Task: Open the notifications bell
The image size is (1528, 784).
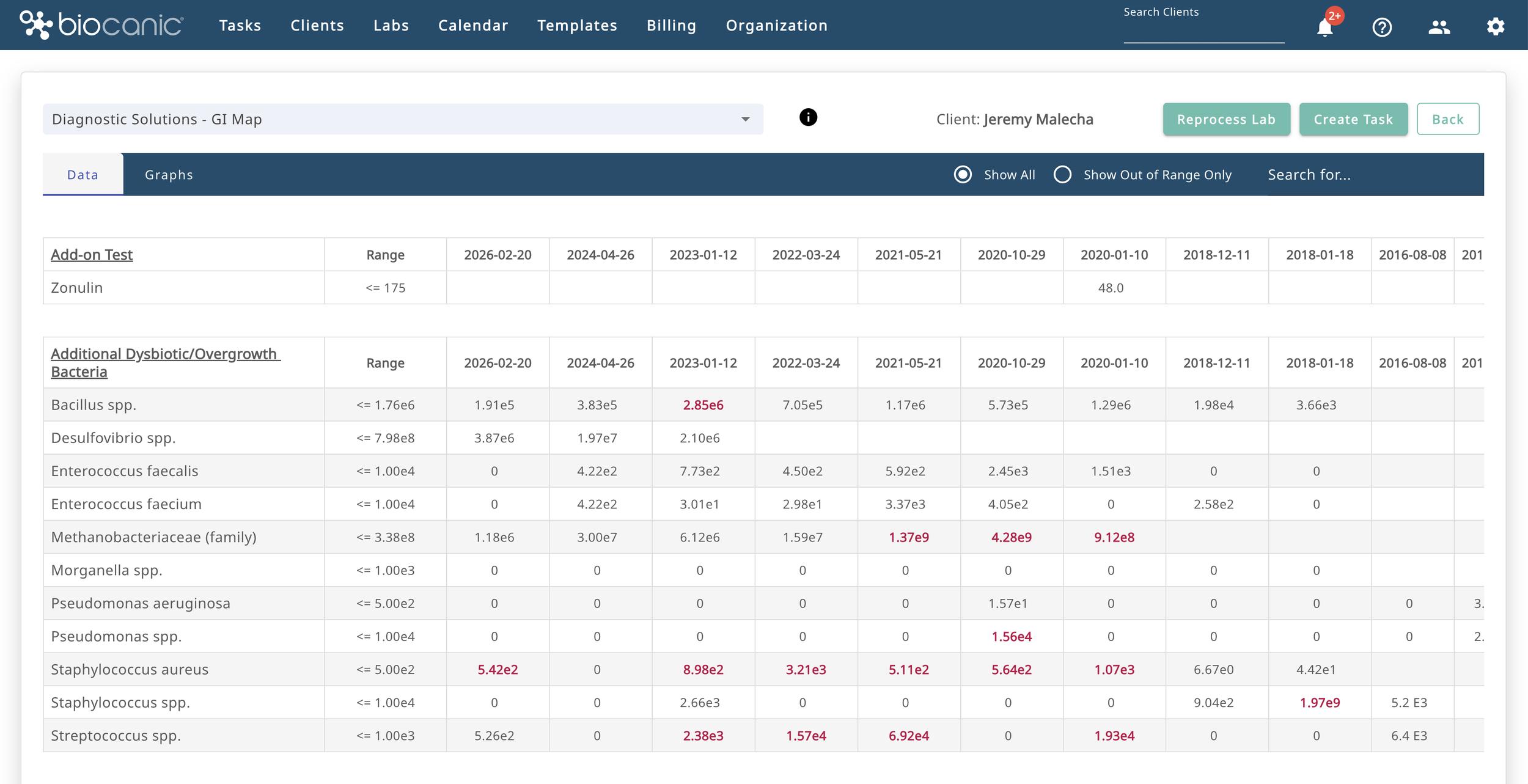Action: click(x=1324, y=27)
